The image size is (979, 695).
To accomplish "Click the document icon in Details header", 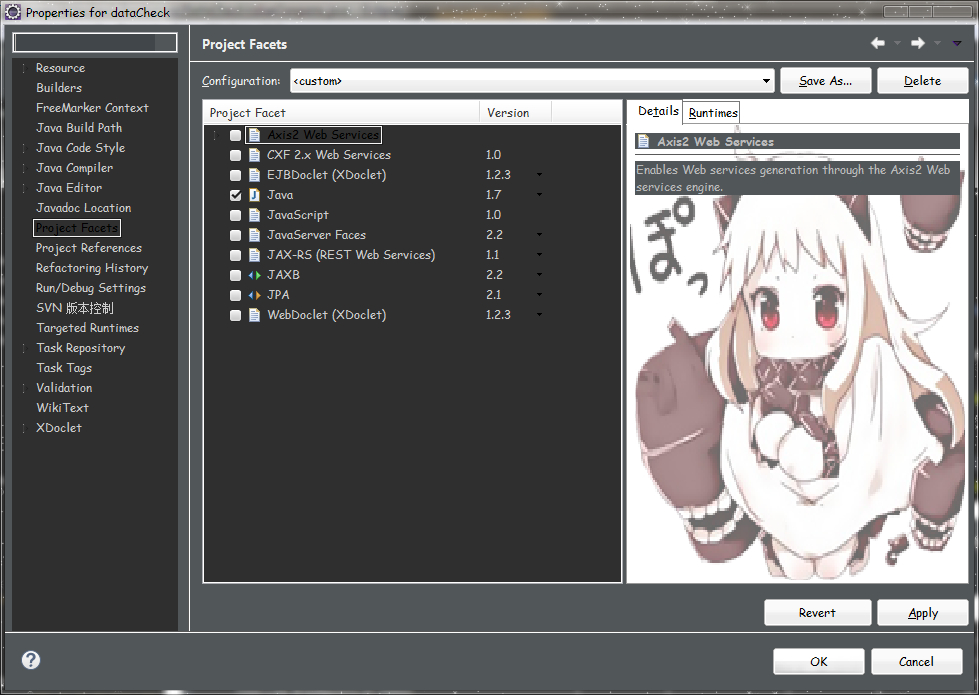I will point(643,142).
